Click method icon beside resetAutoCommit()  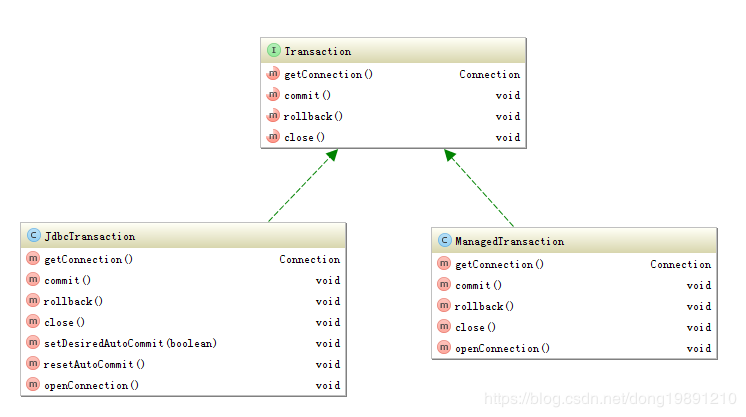click(33, 364)
